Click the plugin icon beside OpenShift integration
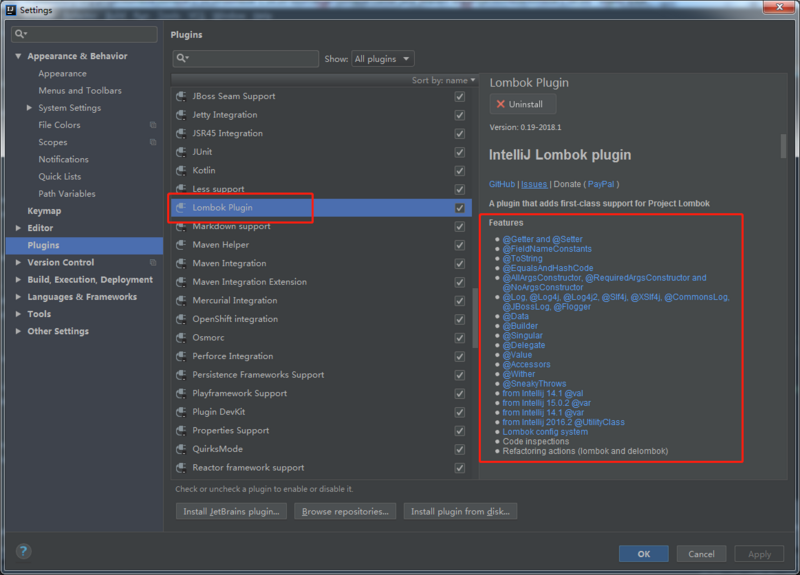The width and height of the screenshot is (800, 575). (181, 319)
